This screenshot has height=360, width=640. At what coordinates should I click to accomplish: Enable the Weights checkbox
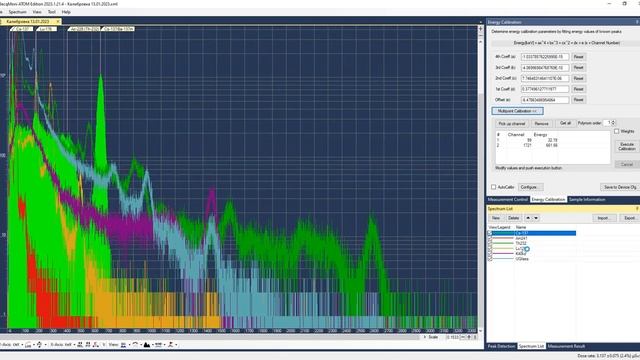(616, 131)
